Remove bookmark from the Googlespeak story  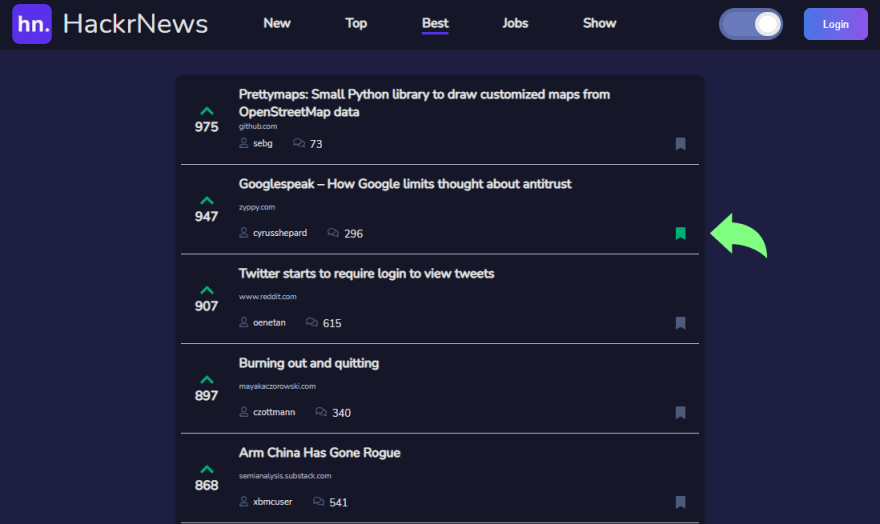tap(680, 233)
